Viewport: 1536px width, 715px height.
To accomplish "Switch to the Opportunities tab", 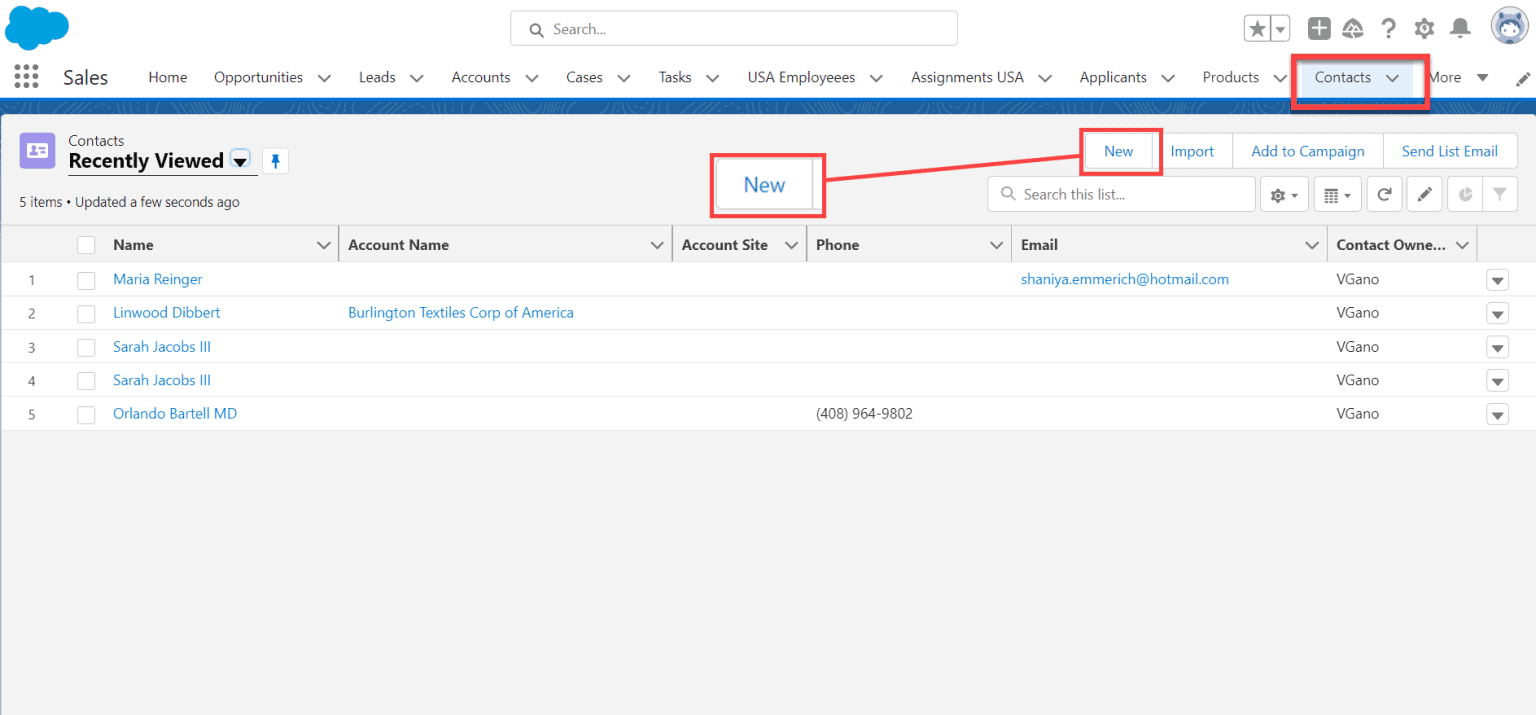I will pos(259,77).
